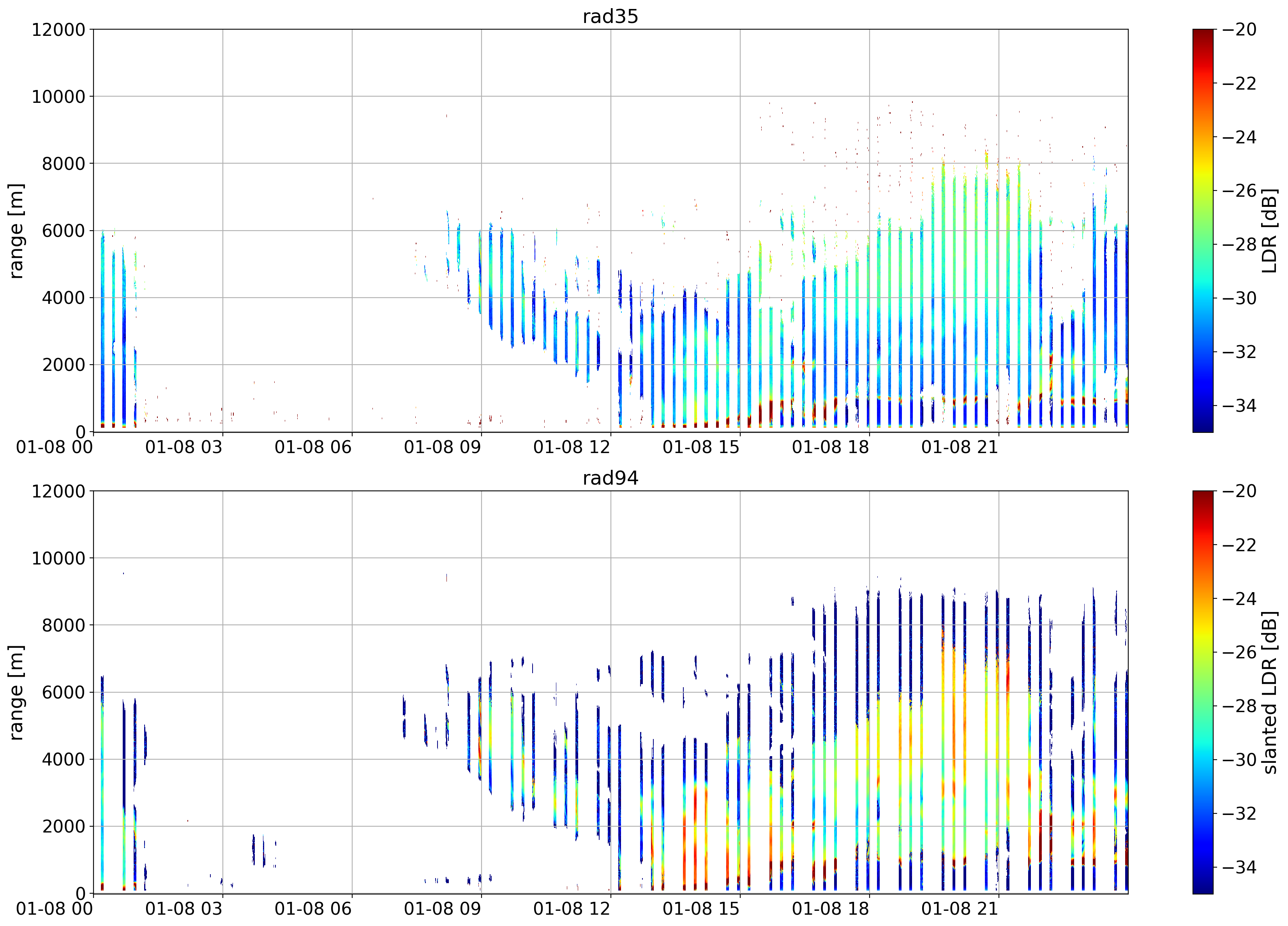Click the "01-08 21" time tick on rad94
The height and width of the screenshot is (926, 1288).
(960, 909)
